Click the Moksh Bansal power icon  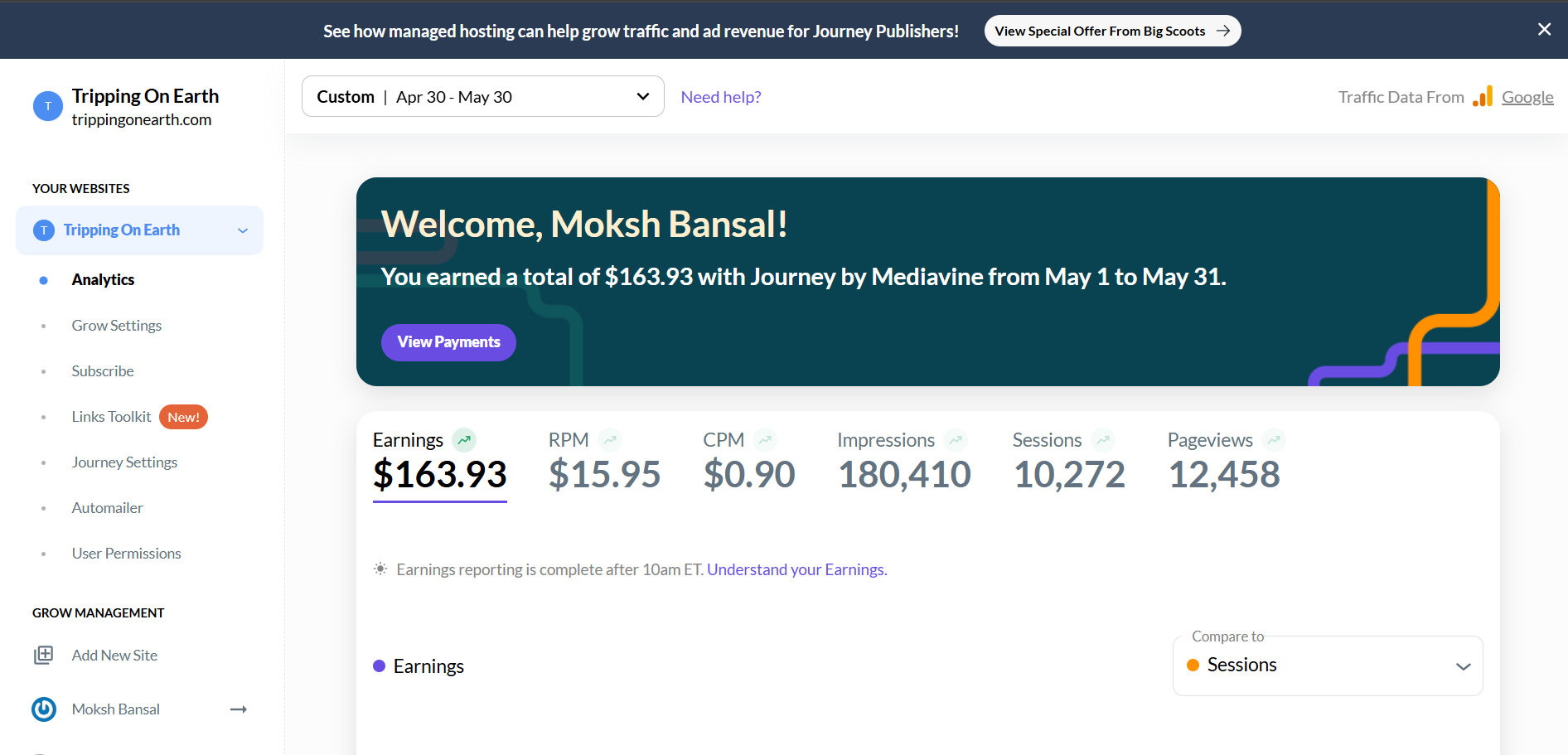[44, 709]
